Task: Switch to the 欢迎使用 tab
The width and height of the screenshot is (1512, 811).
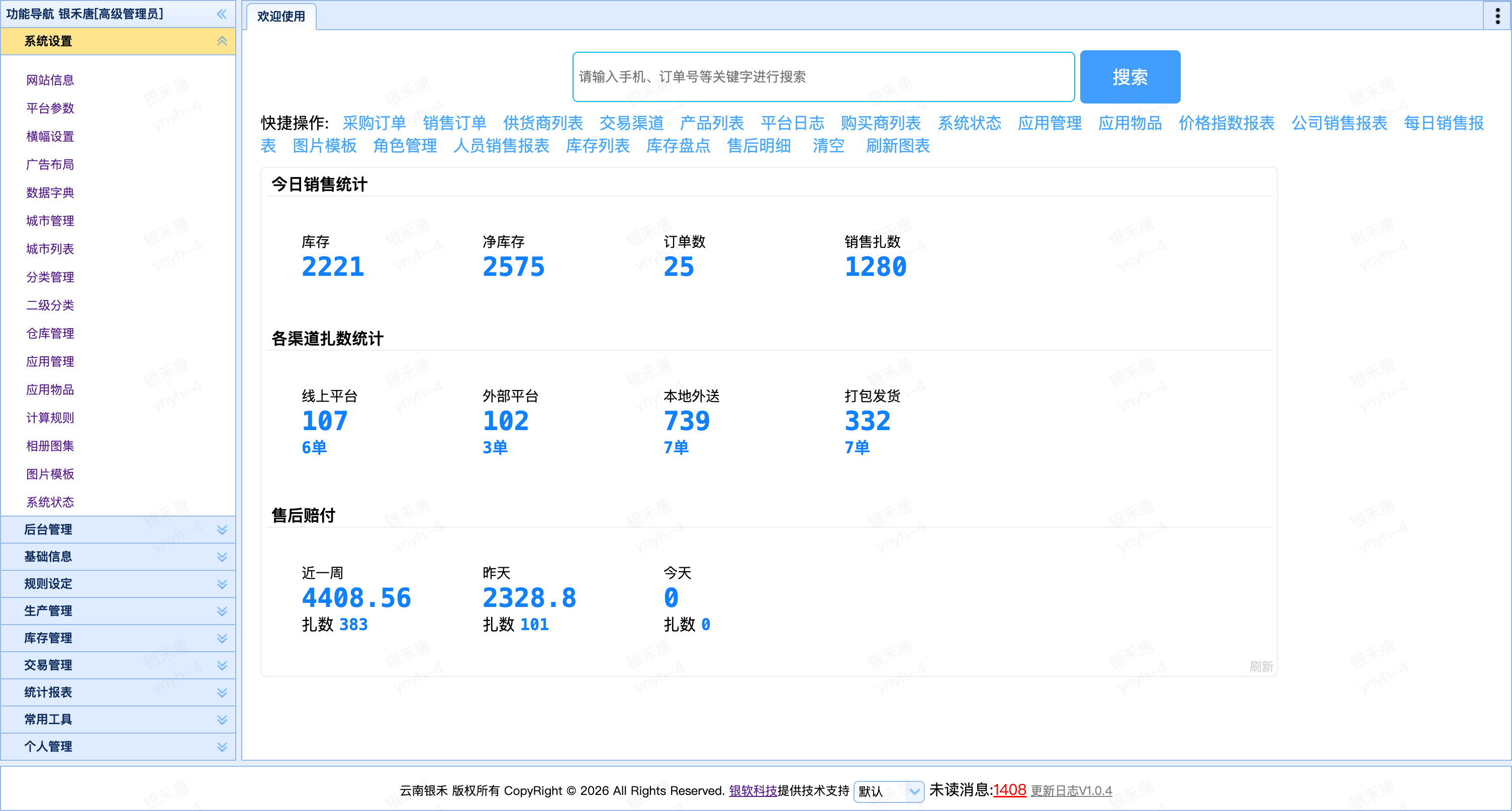Action: click(x=281, y=17)
